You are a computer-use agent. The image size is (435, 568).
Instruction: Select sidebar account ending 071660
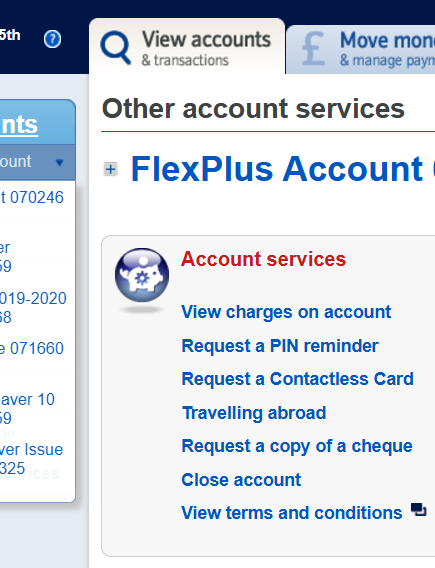[32, 348]
